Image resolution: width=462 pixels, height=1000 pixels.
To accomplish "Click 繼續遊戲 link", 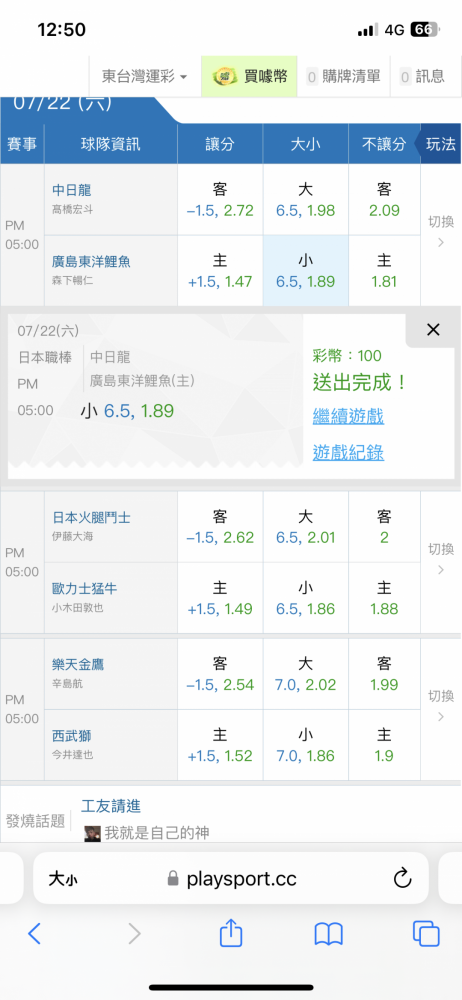I will pos(348,417).
